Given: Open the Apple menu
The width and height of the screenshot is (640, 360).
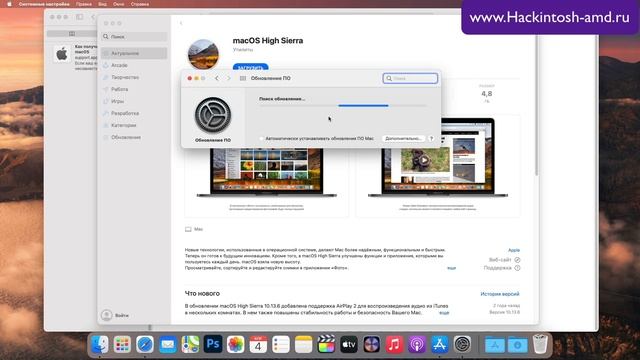Looking at the screenshot, I should [x=9, y=4].
